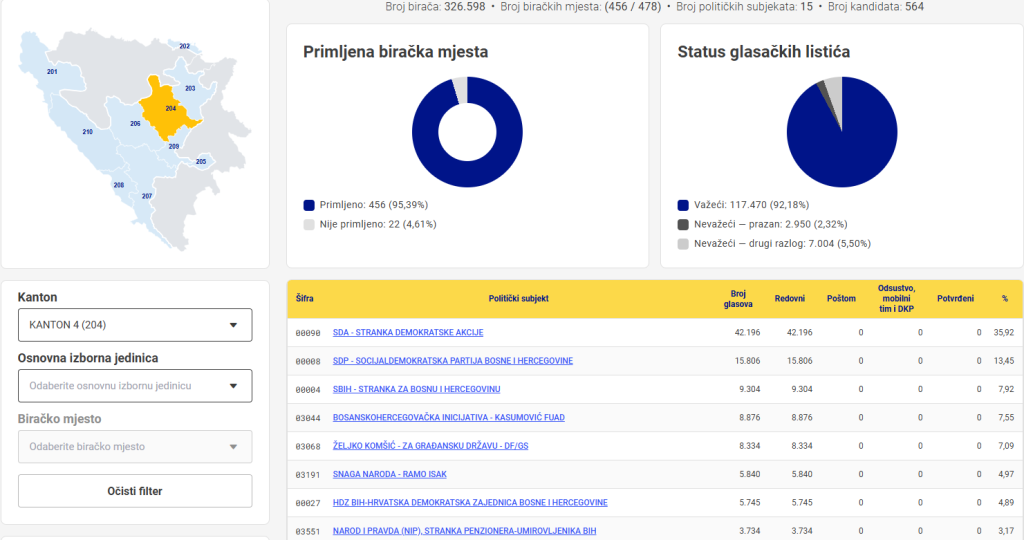Sort table by Šifra column header

pyautogui.click(x=304, y=298)
